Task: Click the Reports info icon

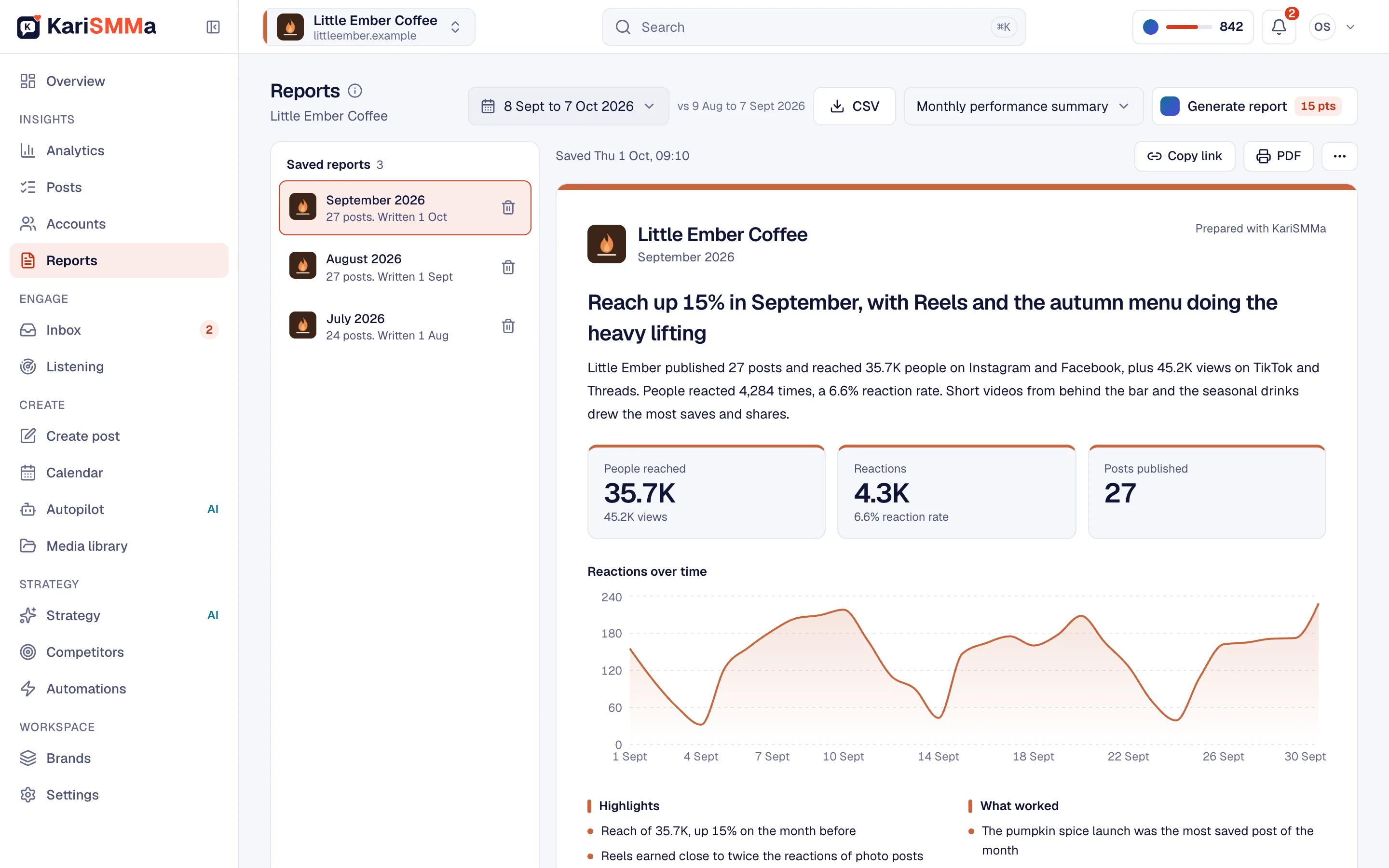Action: [355, 91]
